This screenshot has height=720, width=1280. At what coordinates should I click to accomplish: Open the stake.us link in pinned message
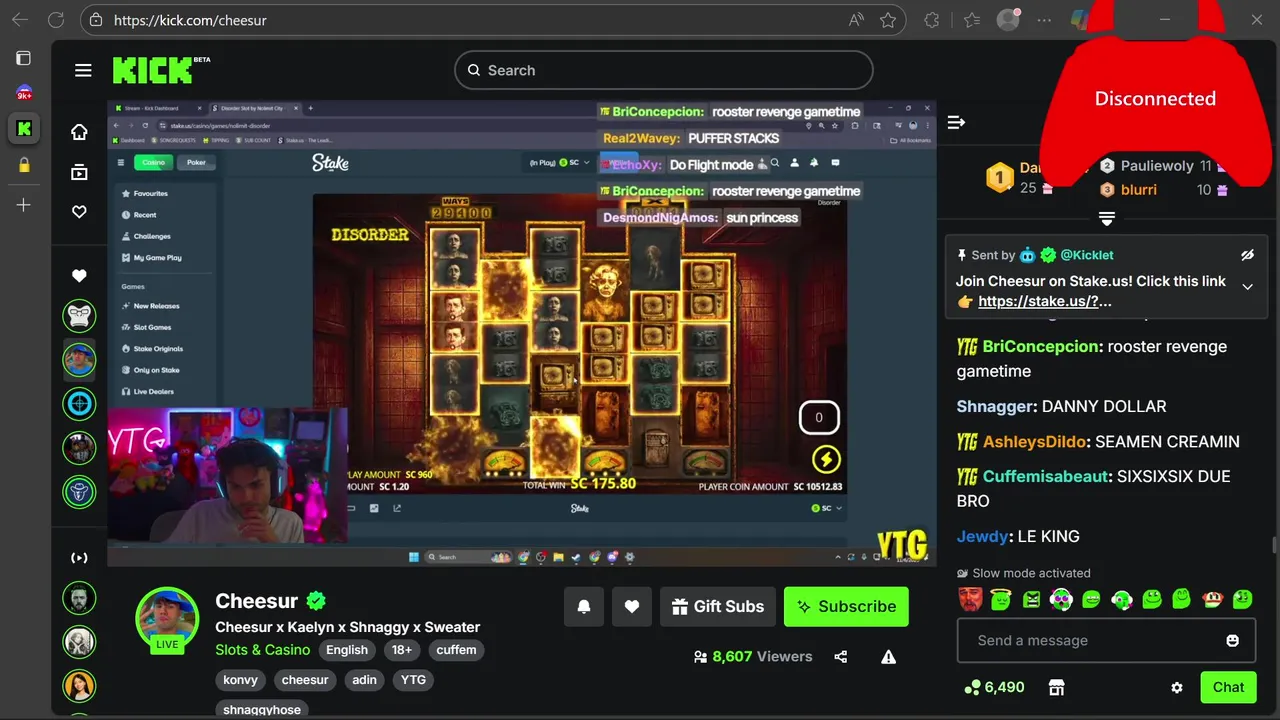(1044, 301)
